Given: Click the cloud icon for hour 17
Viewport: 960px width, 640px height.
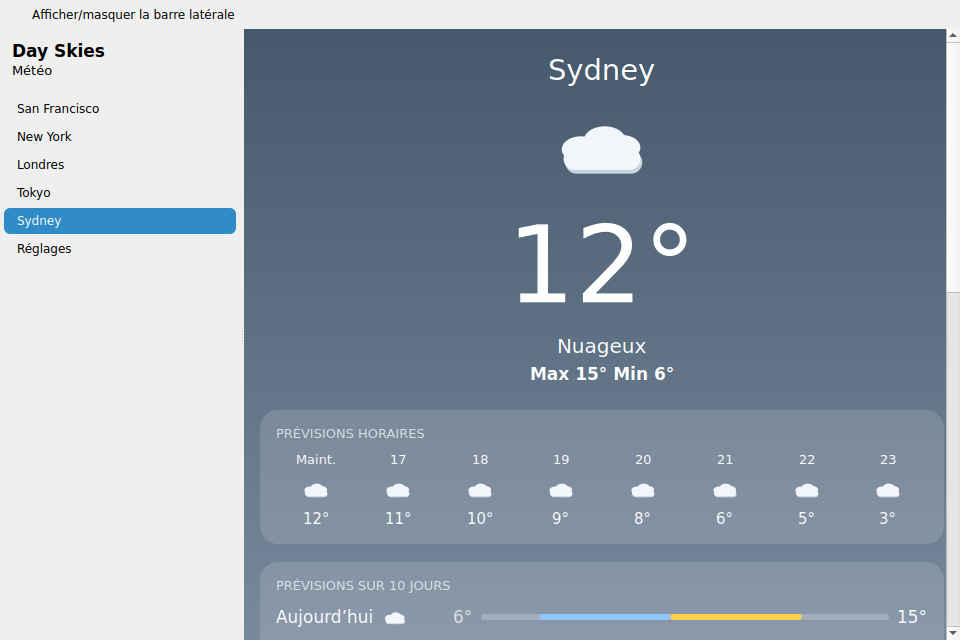Looking at the screenshot, I should [x=398, y=491].
